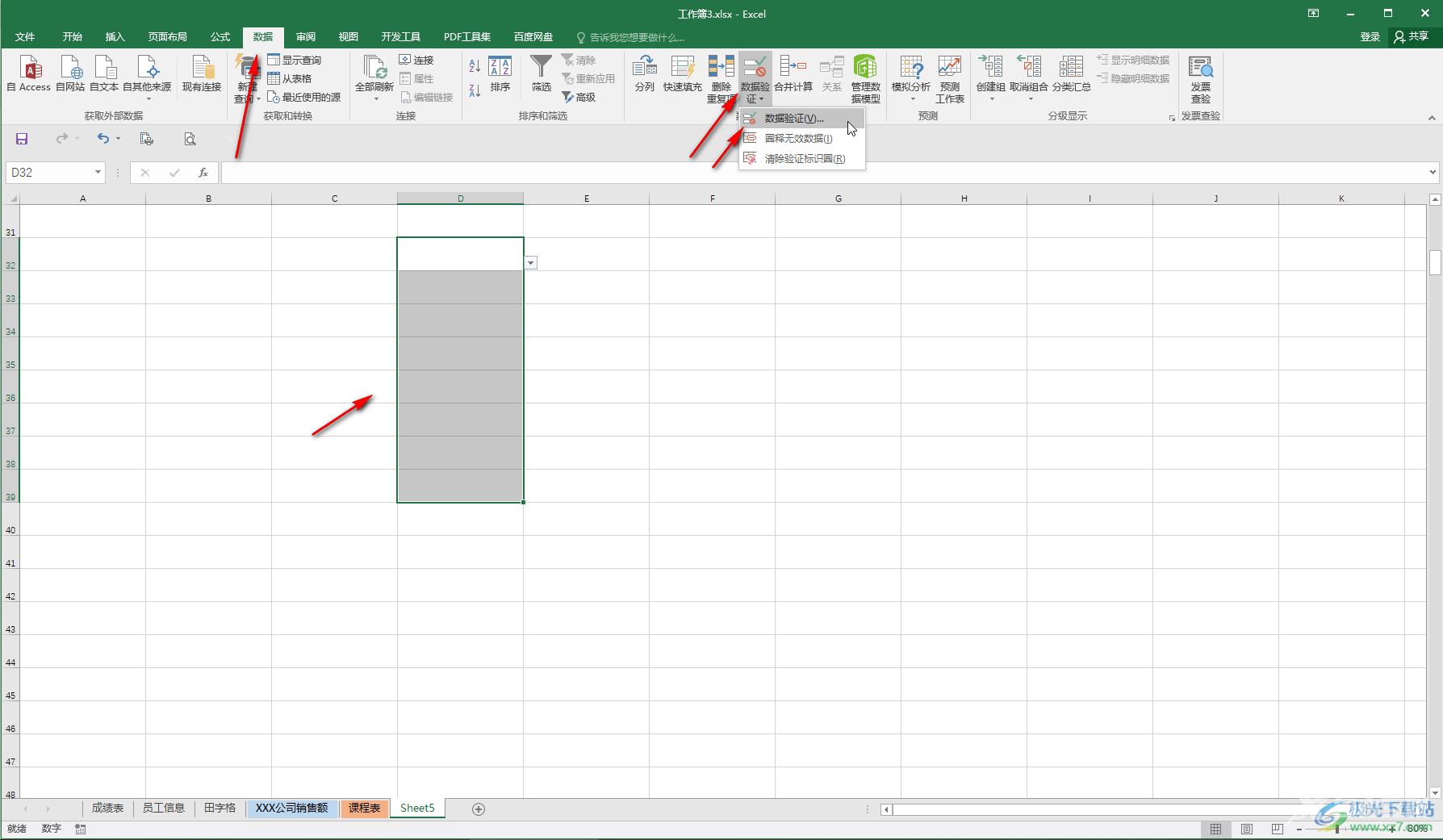The image size is (1443, 840).
Task: Expand the Name Box dropdown
Action: (x=98, y=173)
